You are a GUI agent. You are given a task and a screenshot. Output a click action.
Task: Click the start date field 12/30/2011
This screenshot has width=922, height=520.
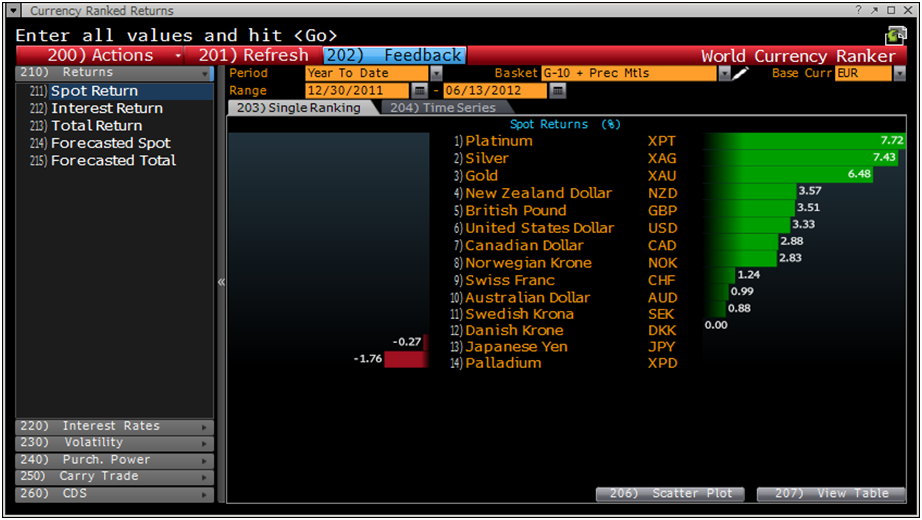357,91
